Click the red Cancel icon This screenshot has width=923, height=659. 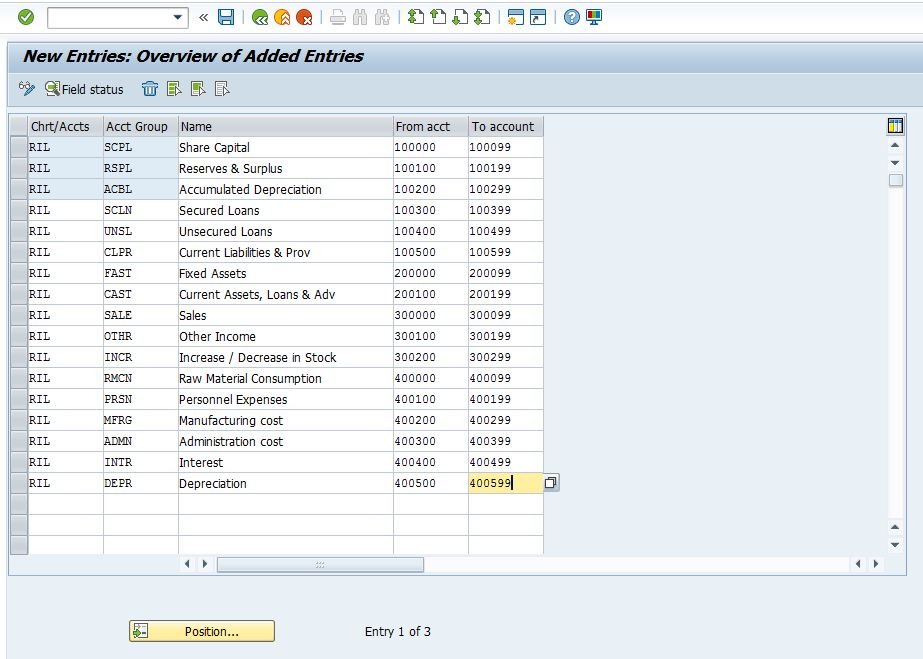tap(304, 18)
